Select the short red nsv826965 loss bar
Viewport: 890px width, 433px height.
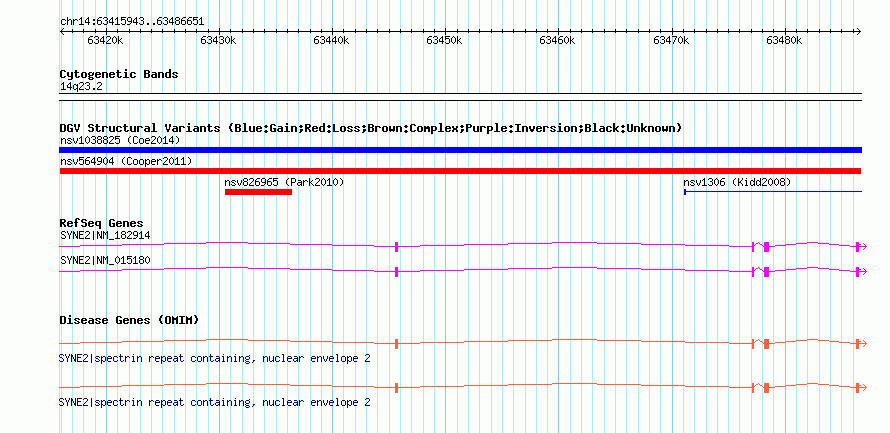(258, 192)
